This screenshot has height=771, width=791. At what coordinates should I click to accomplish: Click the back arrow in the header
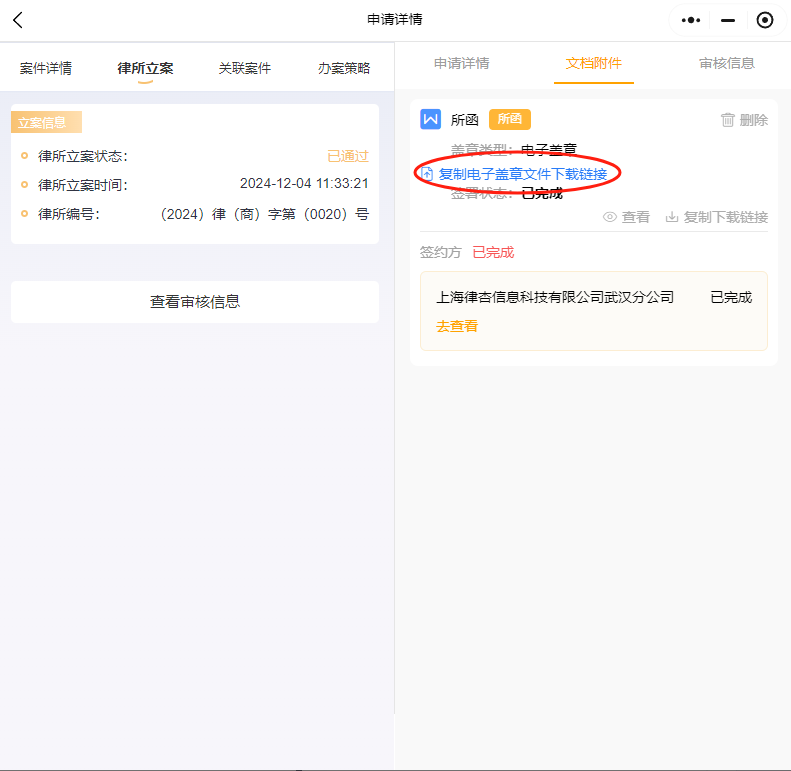tap(18, 20)
